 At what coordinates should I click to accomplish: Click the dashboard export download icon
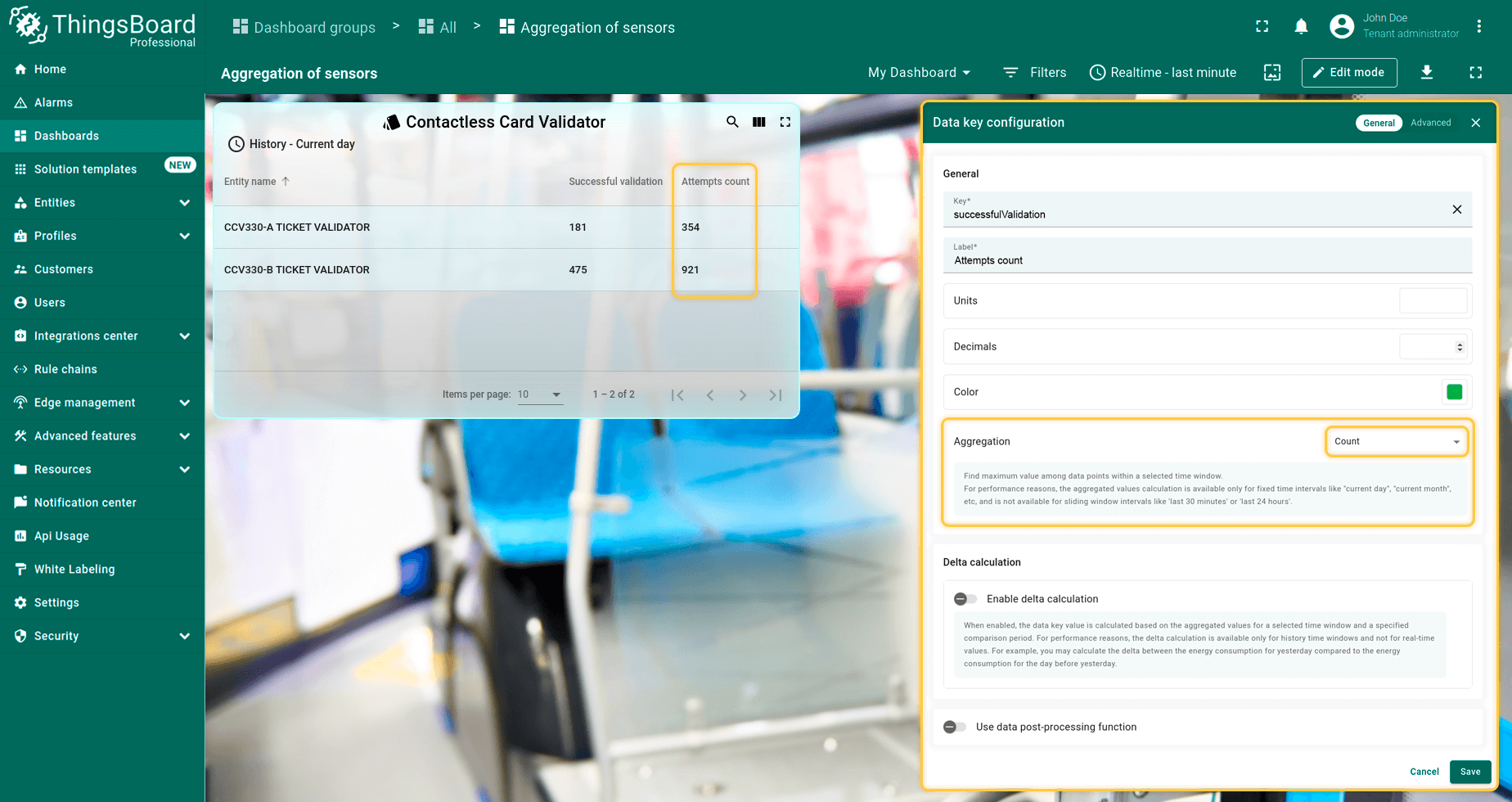(x=1427, y=73)
